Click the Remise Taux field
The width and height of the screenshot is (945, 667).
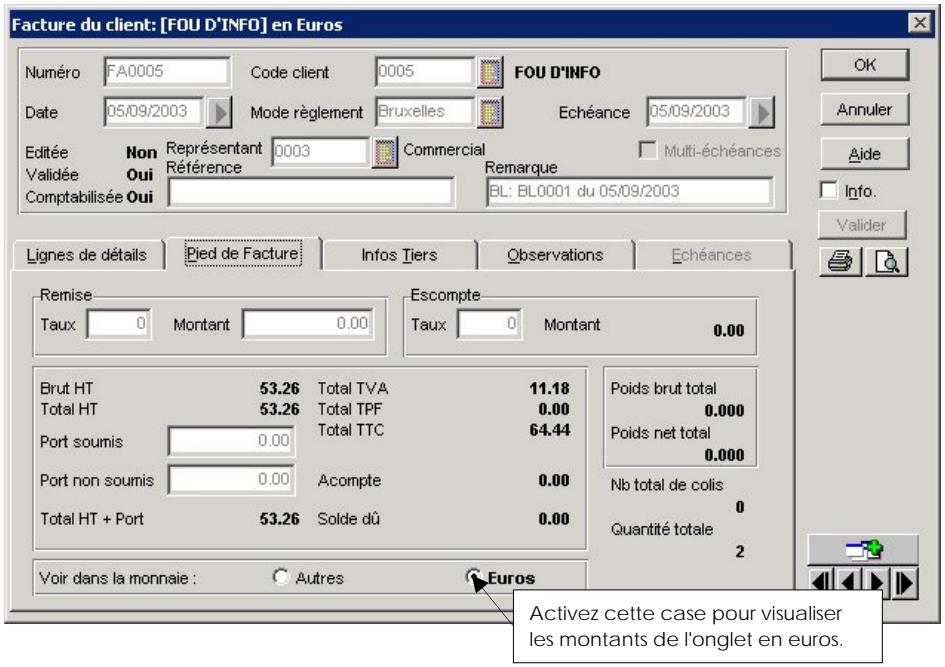coord(119,324)
